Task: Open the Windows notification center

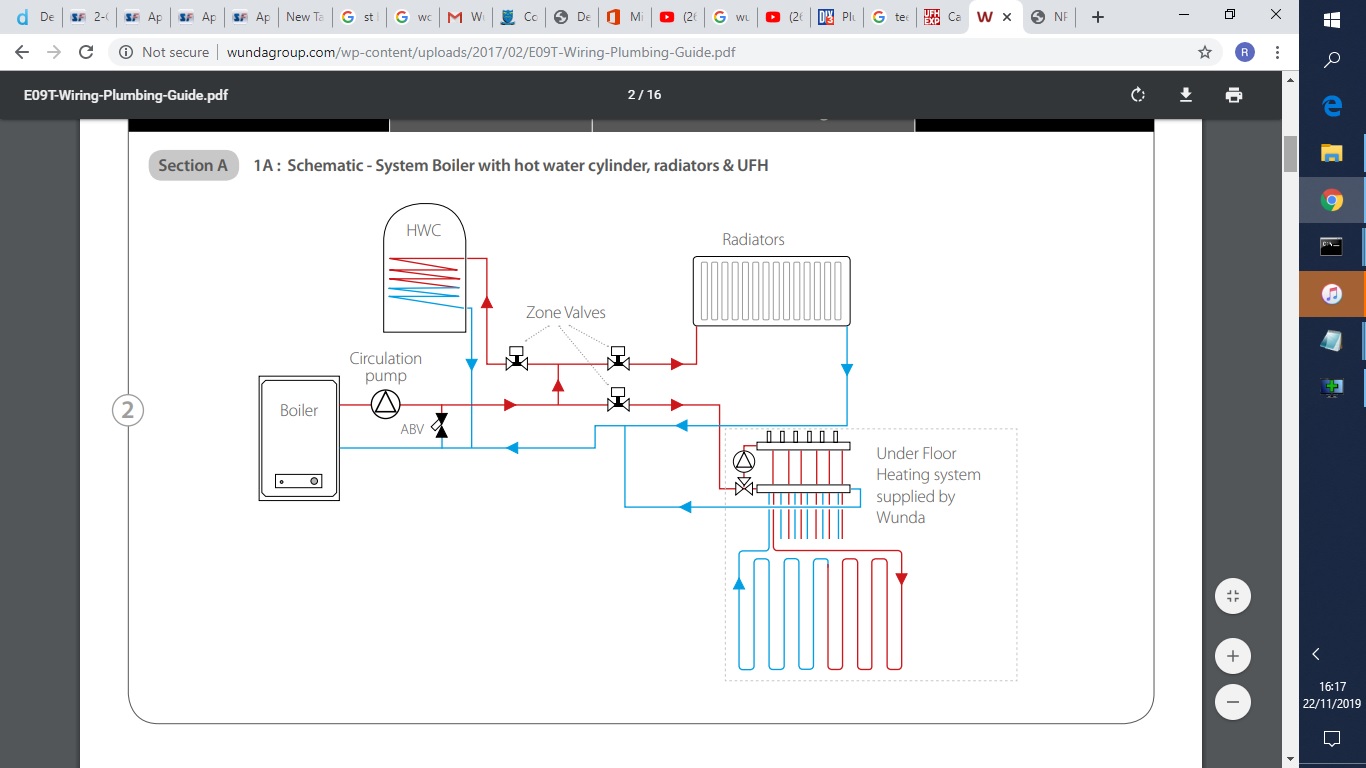Action: 1332,739
